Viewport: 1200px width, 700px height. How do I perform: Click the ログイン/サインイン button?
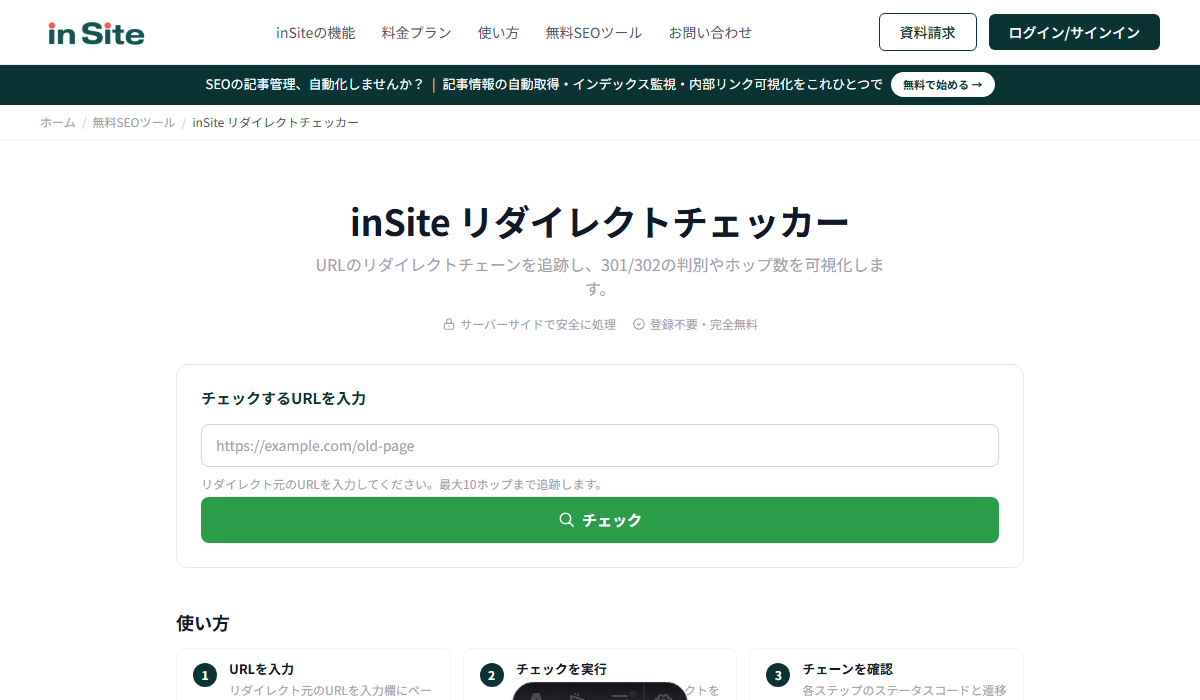click(x=1074, y=32)
